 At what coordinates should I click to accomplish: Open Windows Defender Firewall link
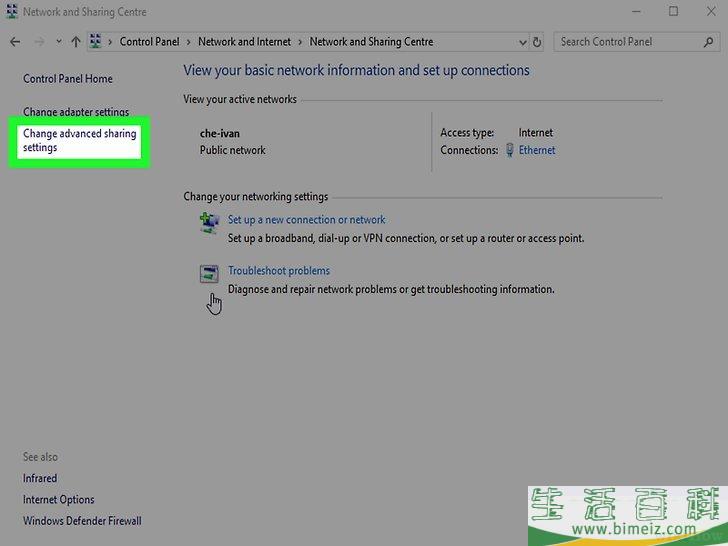[x=82, y=521]
